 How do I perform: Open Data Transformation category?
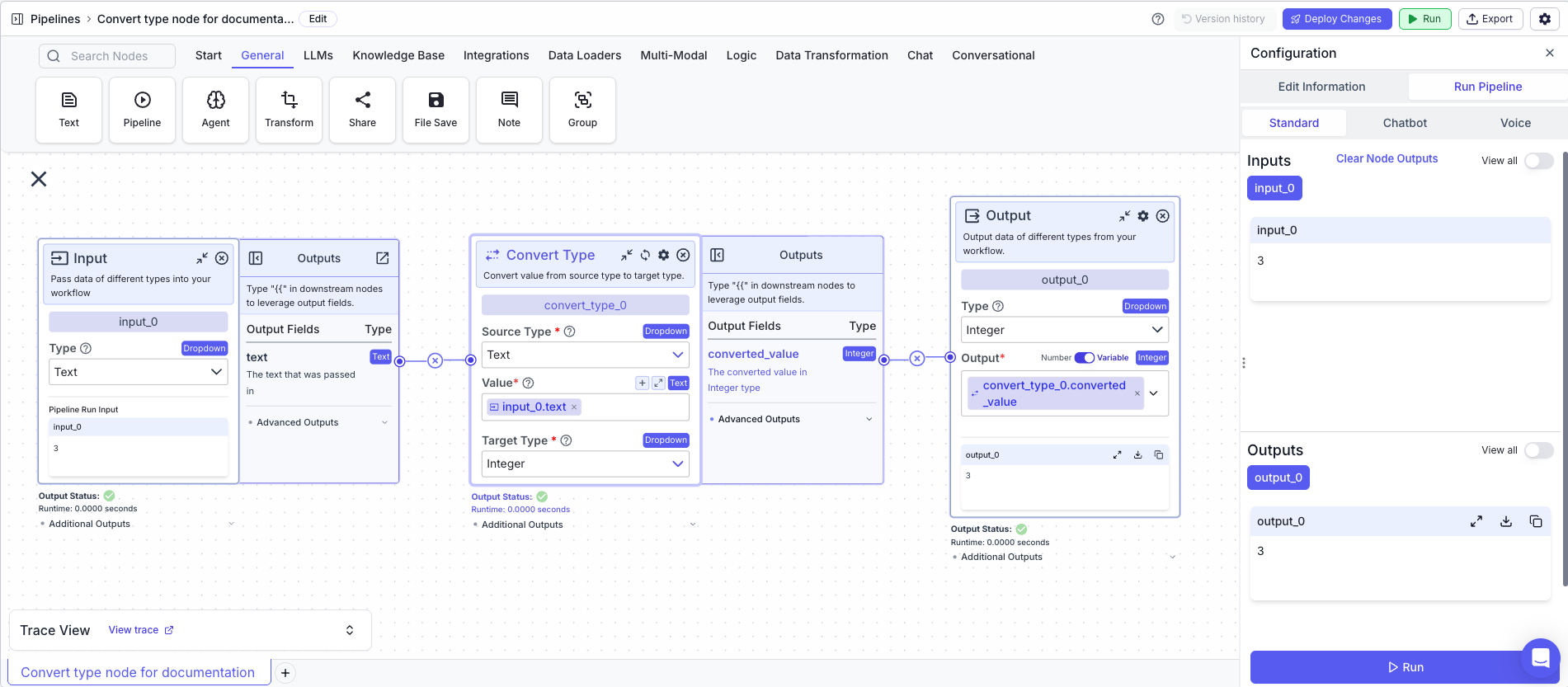pyautogui.click(x=831, y=55)
